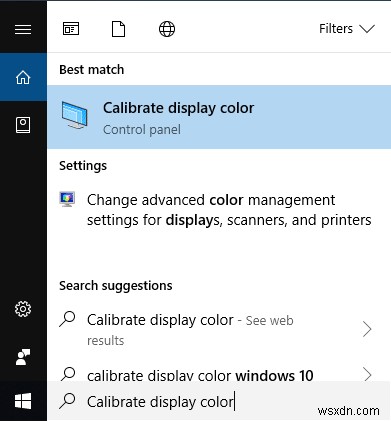
Task: Click the color management monitor icon
Action: click(67, 199)
